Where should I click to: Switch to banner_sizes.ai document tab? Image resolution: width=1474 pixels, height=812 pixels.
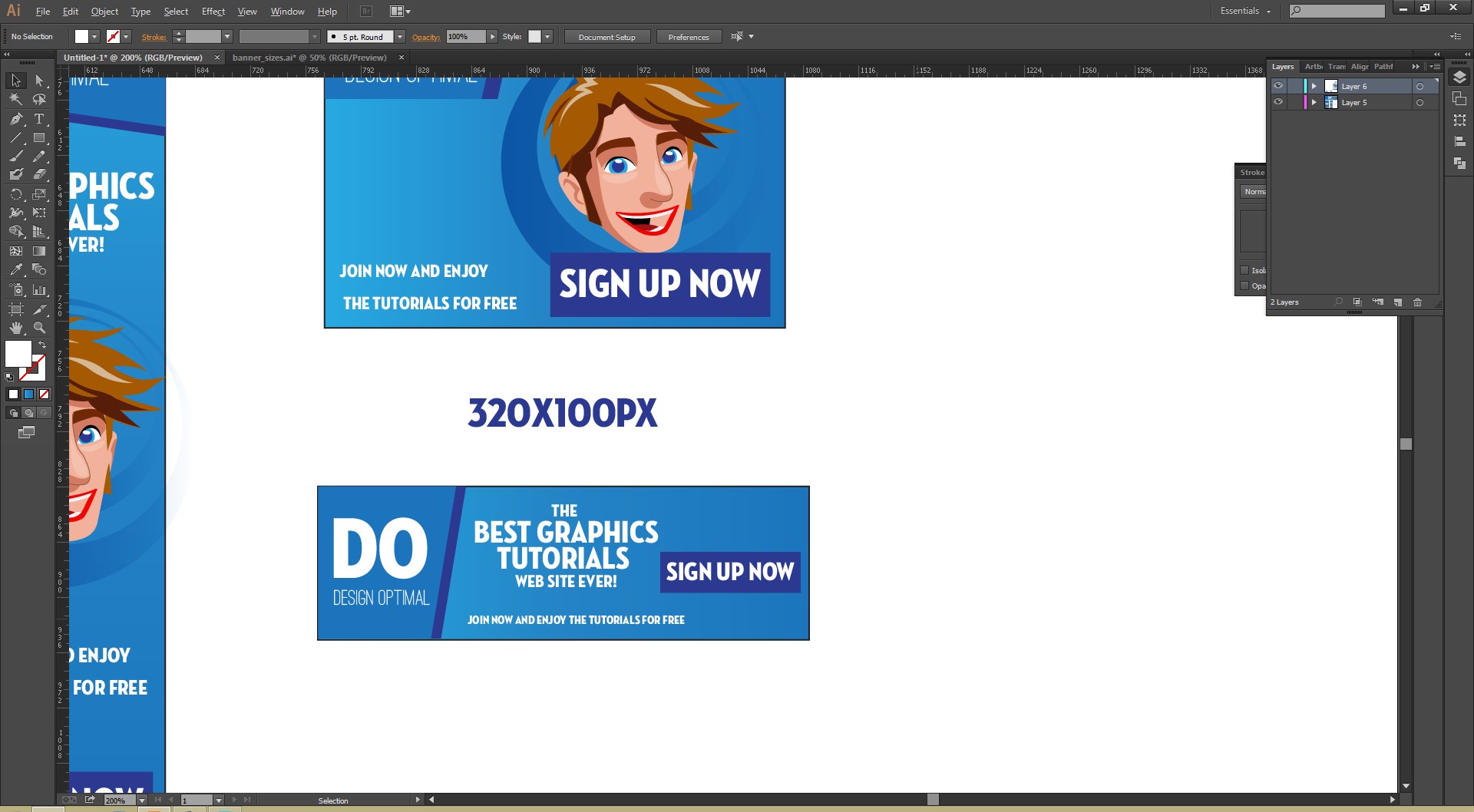pos(309,58)
